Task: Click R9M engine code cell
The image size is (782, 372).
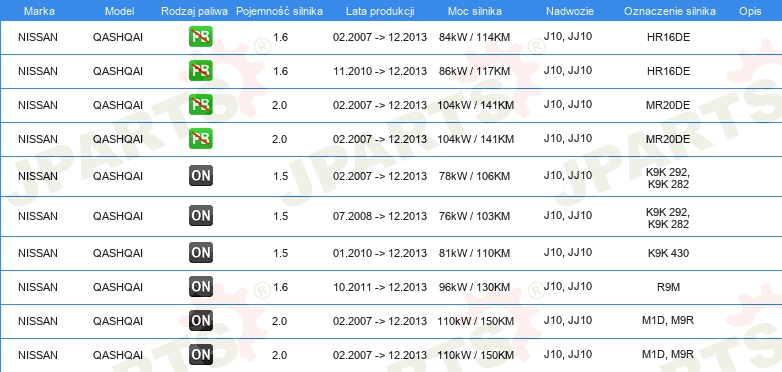Action: click(668, 287)
